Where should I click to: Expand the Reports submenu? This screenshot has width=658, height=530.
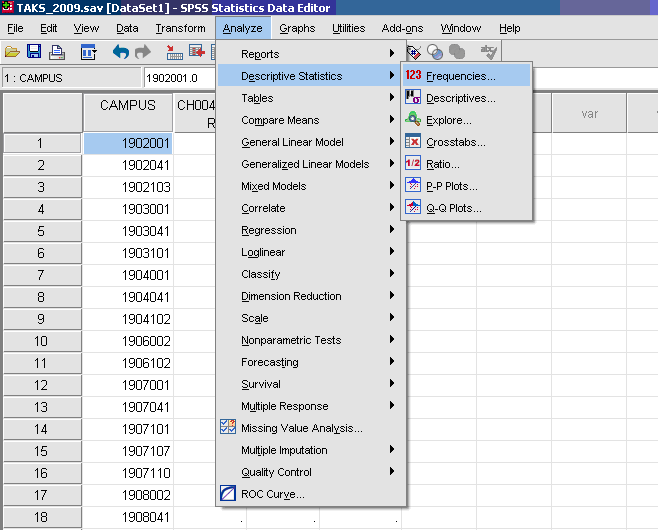pyautogui.click(x=311, y=54)
